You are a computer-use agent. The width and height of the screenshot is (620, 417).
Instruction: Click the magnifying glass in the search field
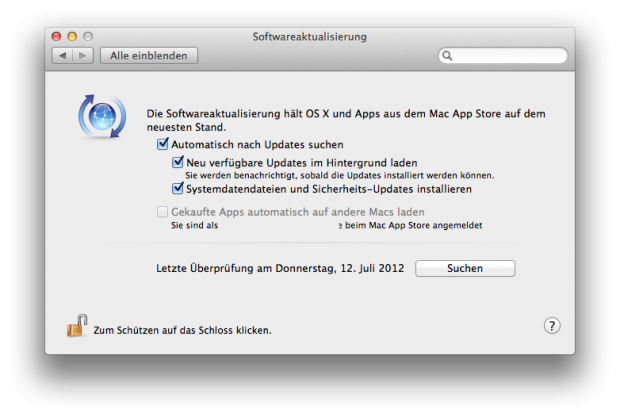click(x=447, y=56)
